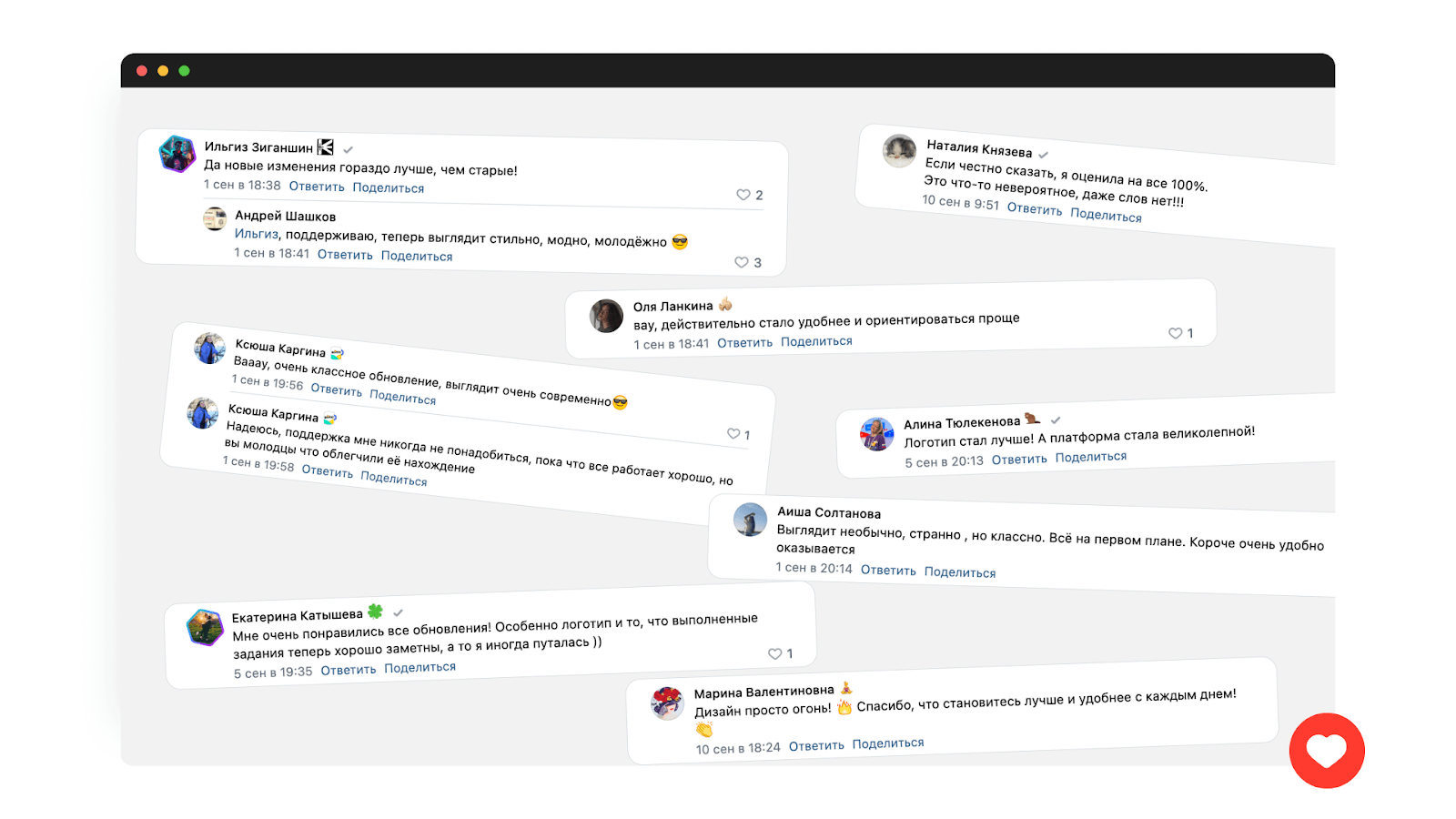Viewport: 1456px width, 819px height.
Task: Open Ильгиз Зиганшин's profile avatar
Action: tap(177, 154)
